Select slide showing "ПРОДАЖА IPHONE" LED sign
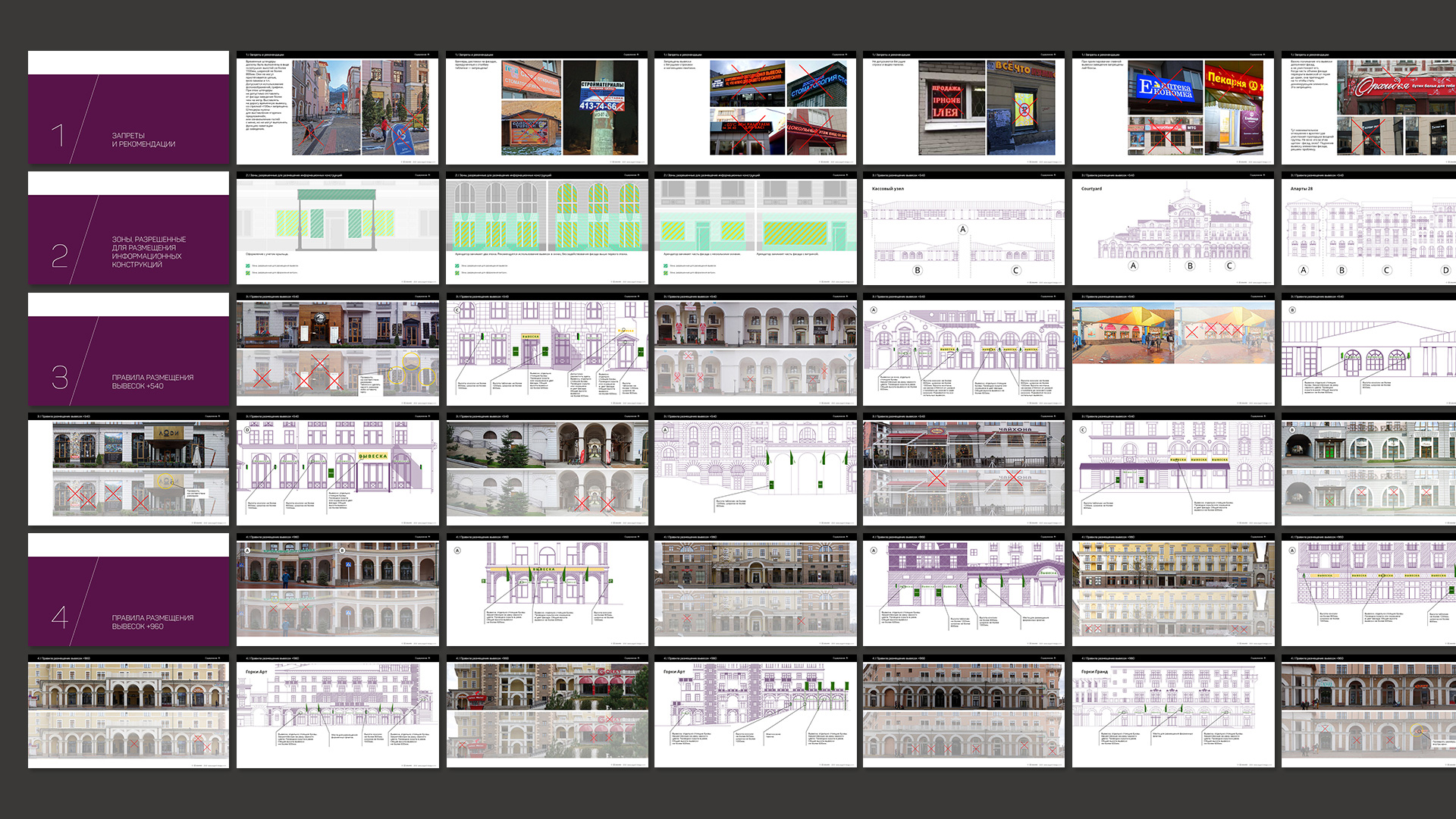Viewport: 1456px width, 819px height. (x=963, y=108)
